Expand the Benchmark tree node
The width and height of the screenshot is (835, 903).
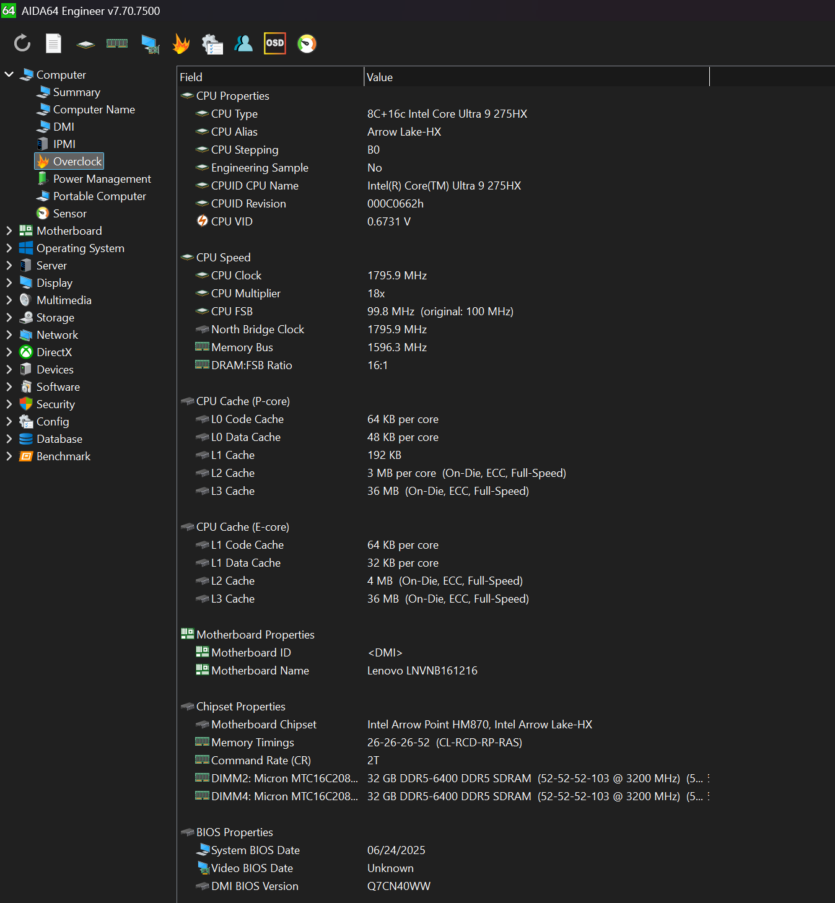tap(9, 456)
